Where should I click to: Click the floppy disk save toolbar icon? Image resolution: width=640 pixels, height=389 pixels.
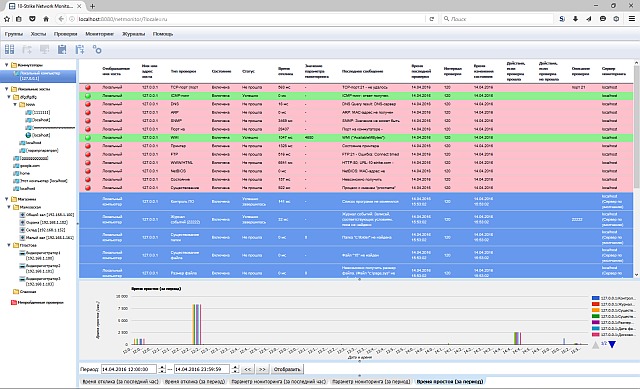coord(62,49)
